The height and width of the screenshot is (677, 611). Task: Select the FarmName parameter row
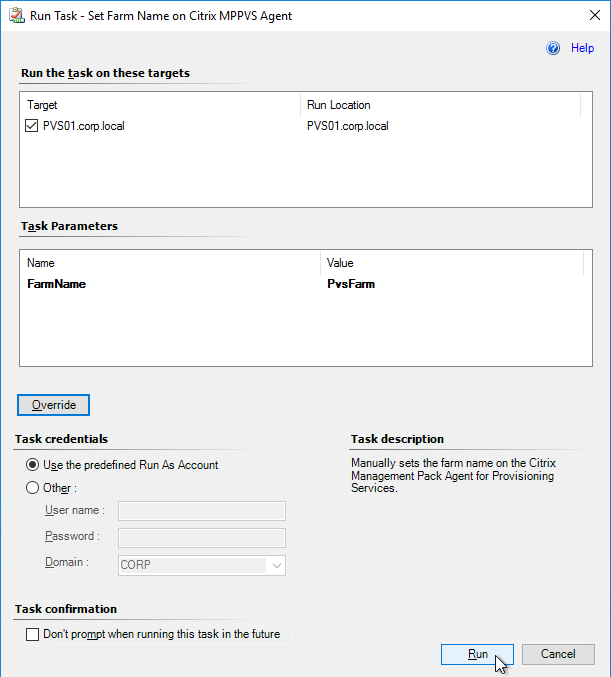pos(305,284)
